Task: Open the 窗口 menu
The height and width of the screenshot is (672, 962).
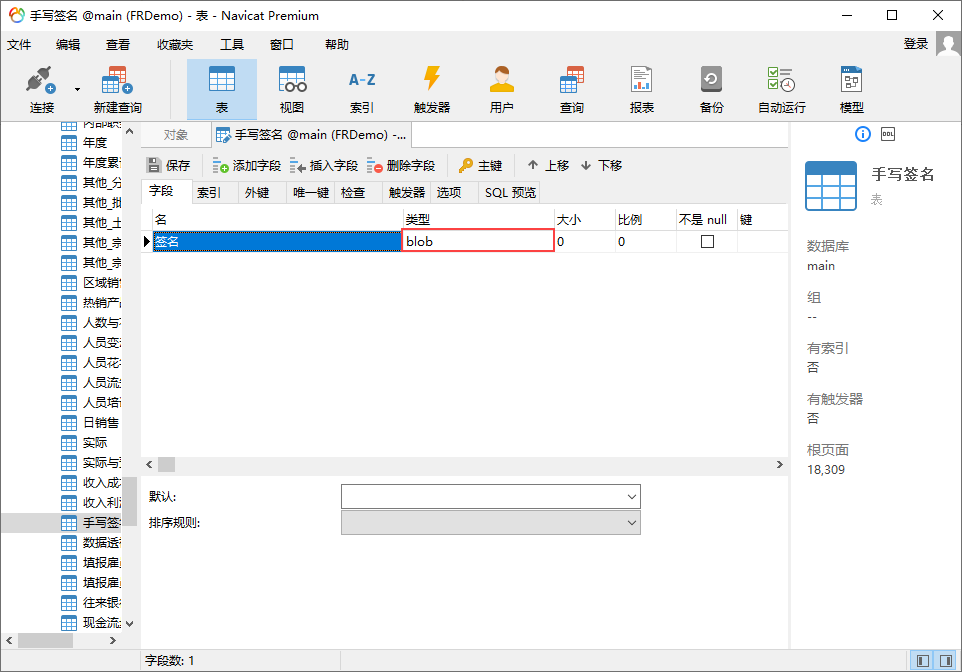Action: click(282, 44)
